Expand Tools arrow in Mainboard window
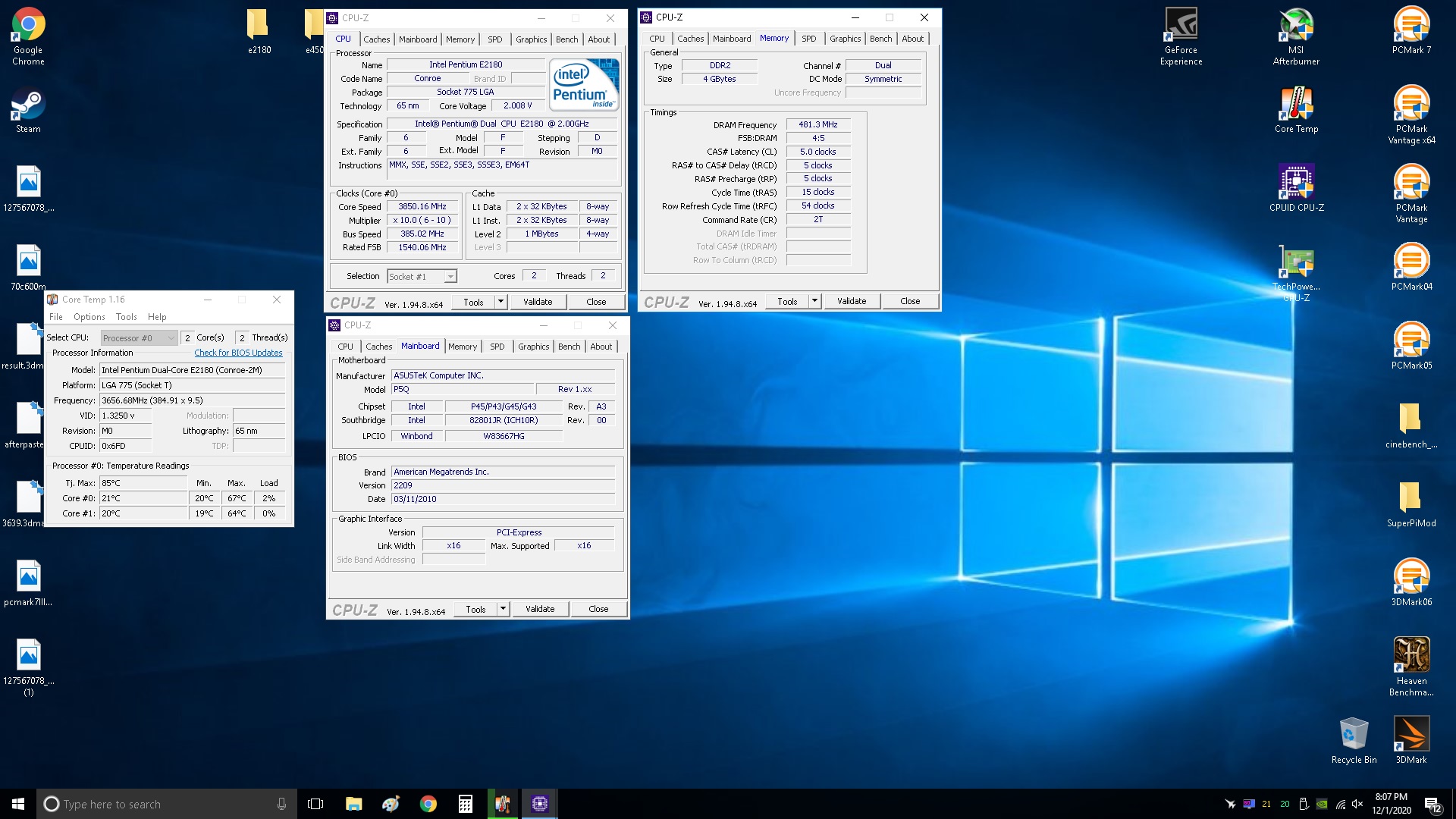 (503, 609)
